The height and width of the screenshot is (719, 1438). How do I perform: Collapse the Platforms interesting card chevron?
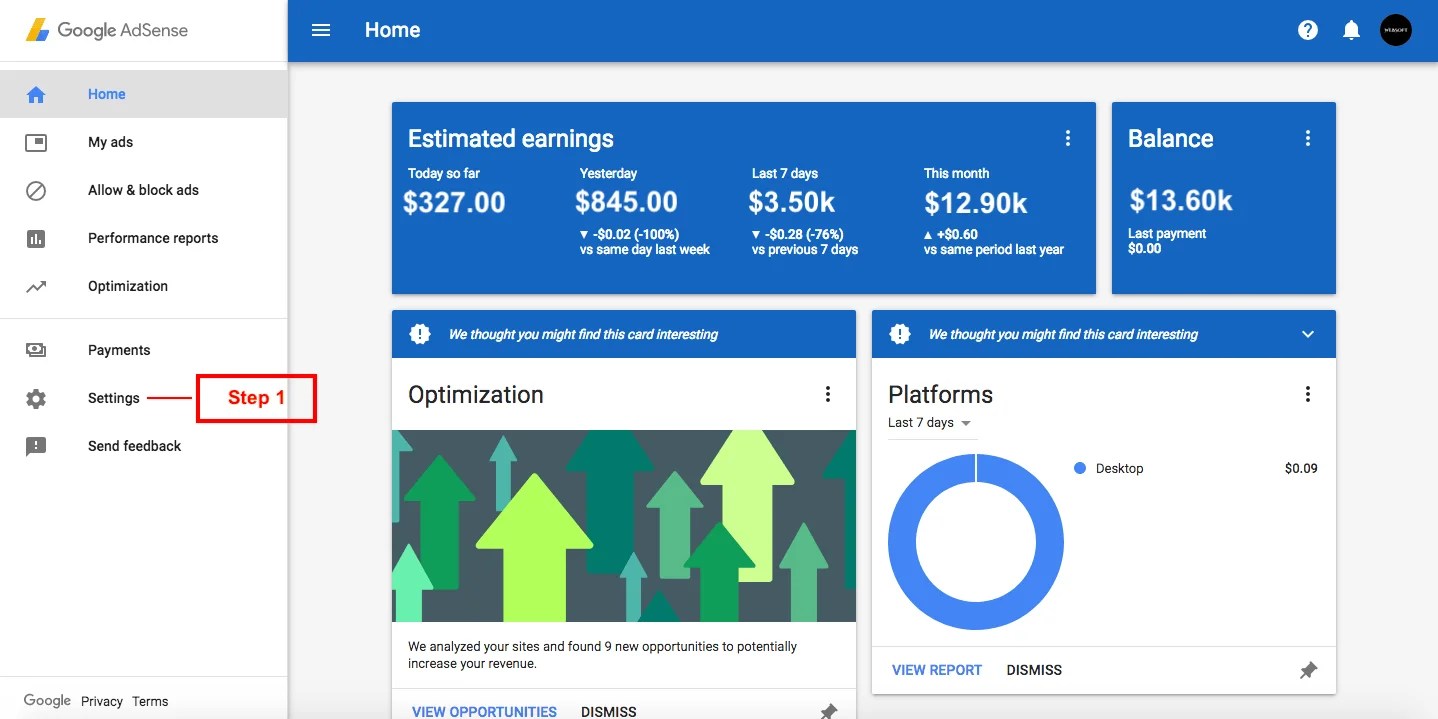tap(1307, 334)
